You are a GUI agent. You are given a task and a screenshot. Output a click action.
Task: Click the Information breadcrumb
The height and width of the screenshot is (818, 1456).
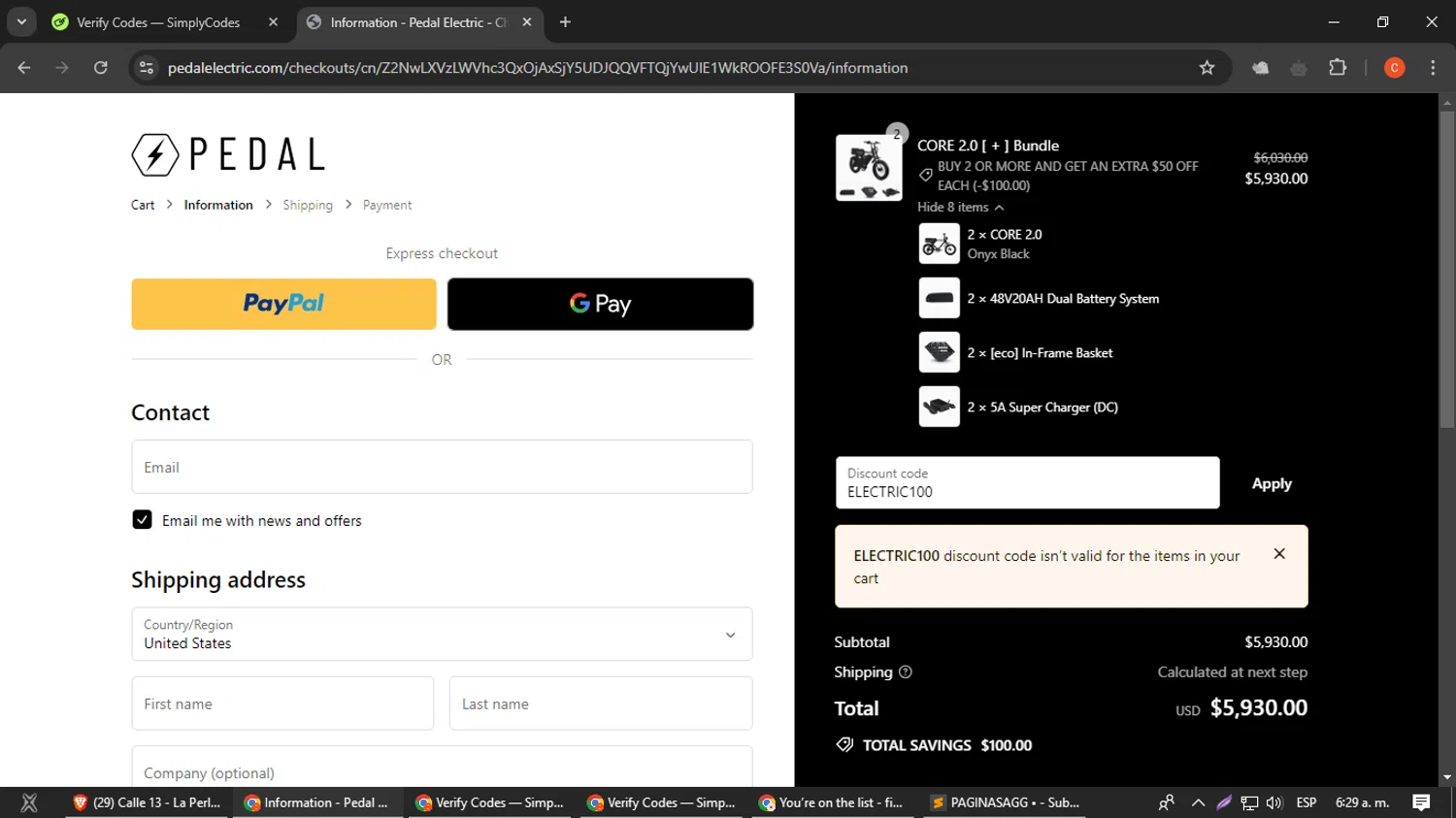(x=218, y=205)
